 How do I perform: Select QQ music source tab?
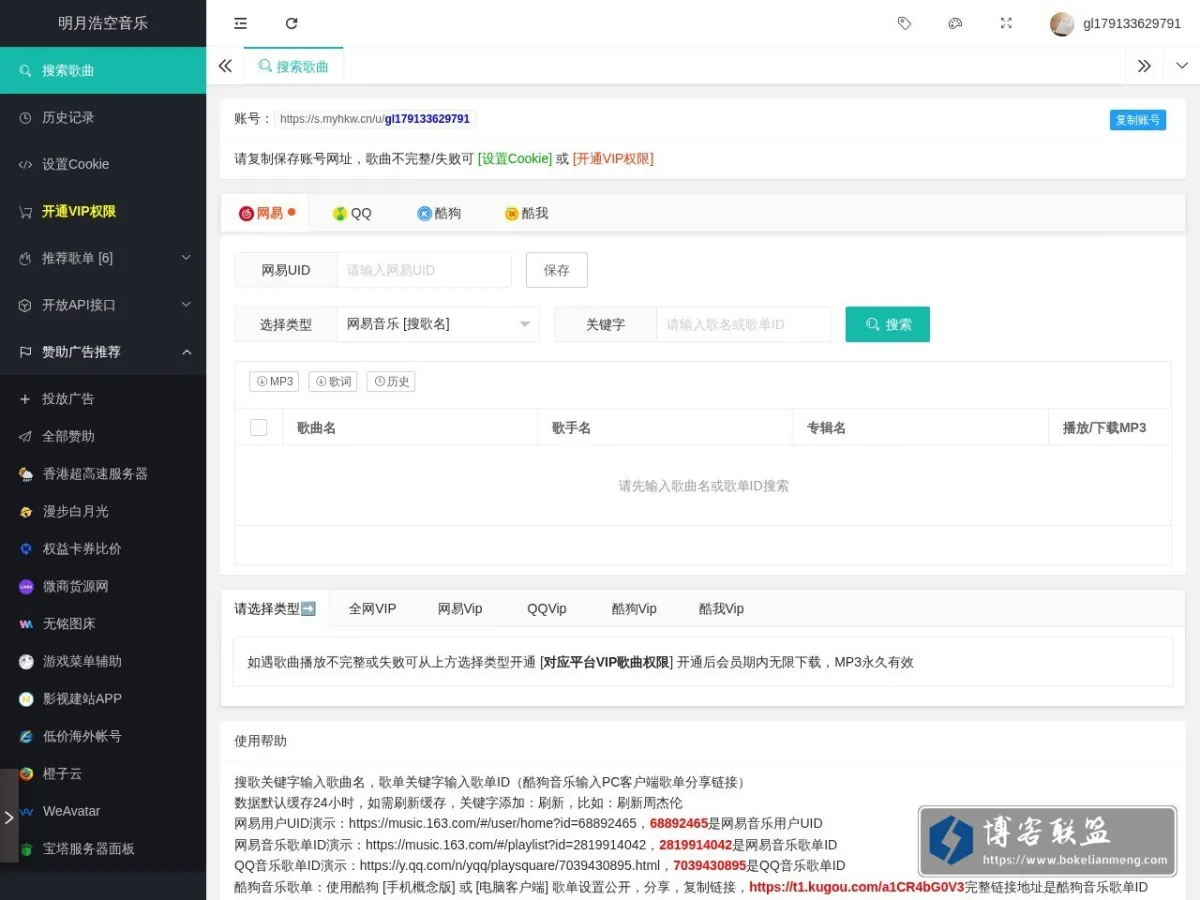click(352, 213)
